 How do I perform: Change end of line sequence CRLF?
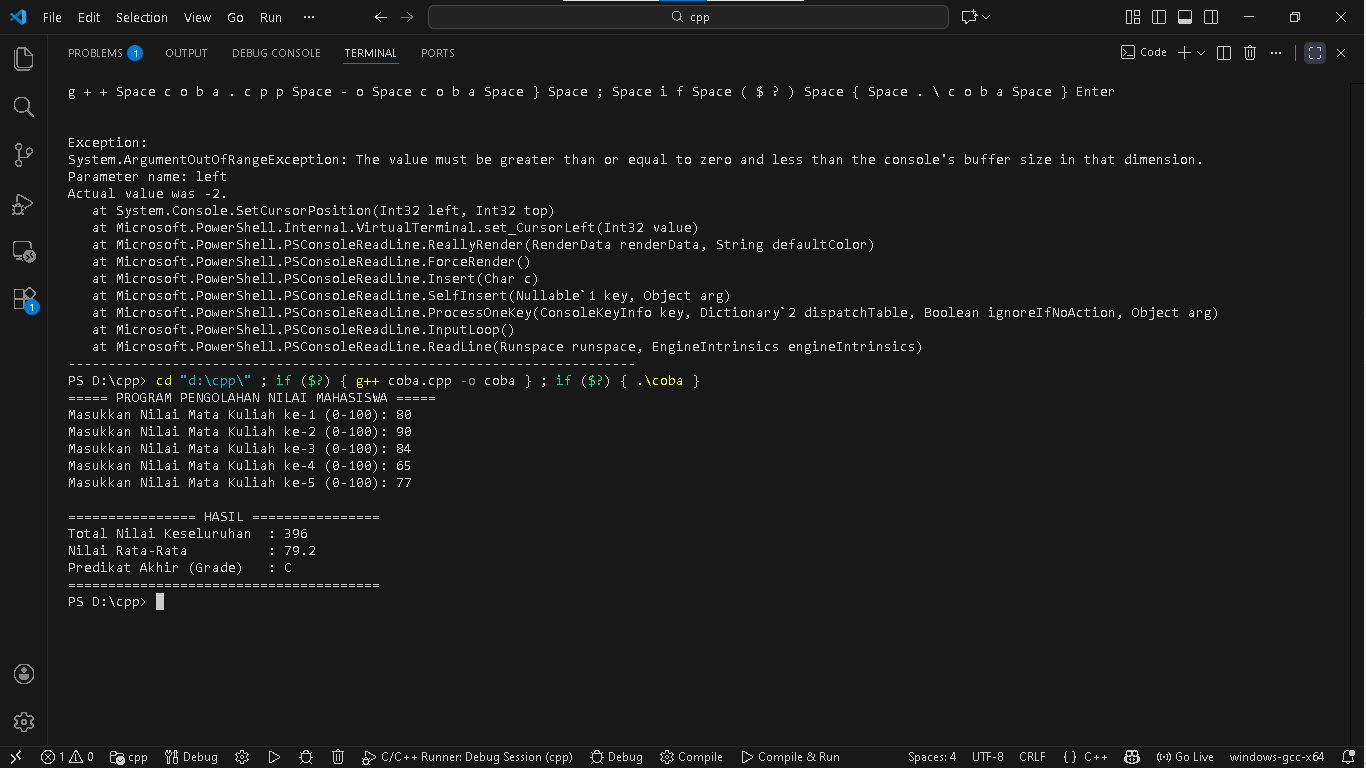(1032, 757)
